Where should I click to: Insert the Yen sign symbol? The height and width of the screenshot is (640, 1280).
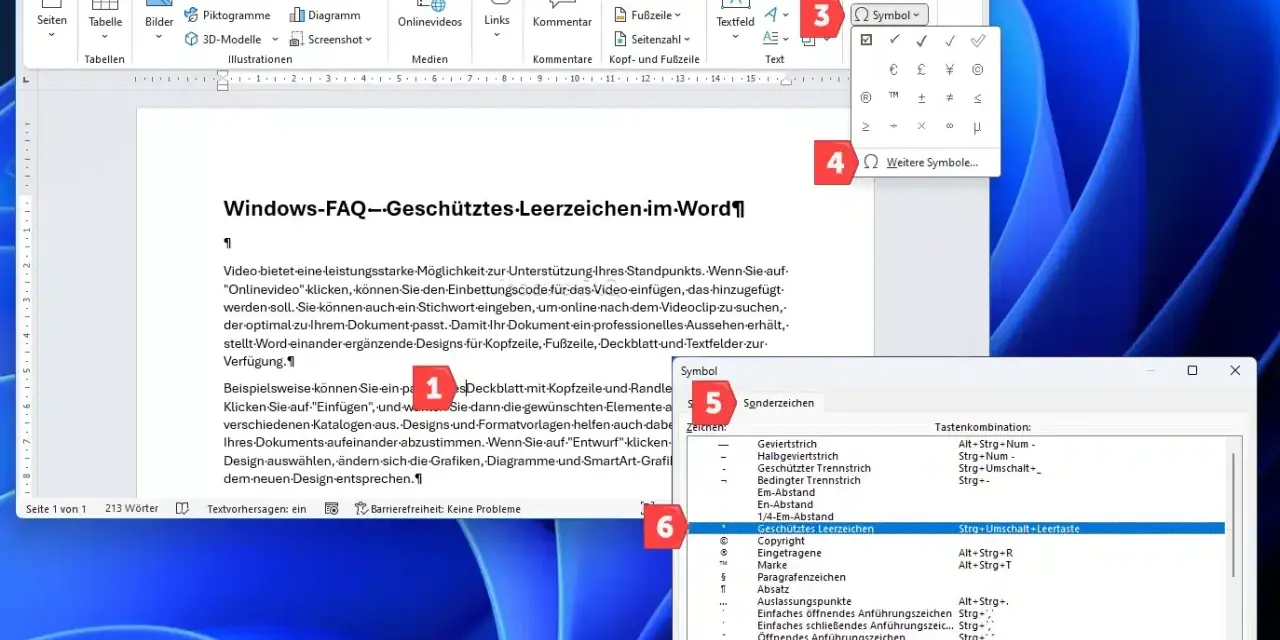pos(949,69)
